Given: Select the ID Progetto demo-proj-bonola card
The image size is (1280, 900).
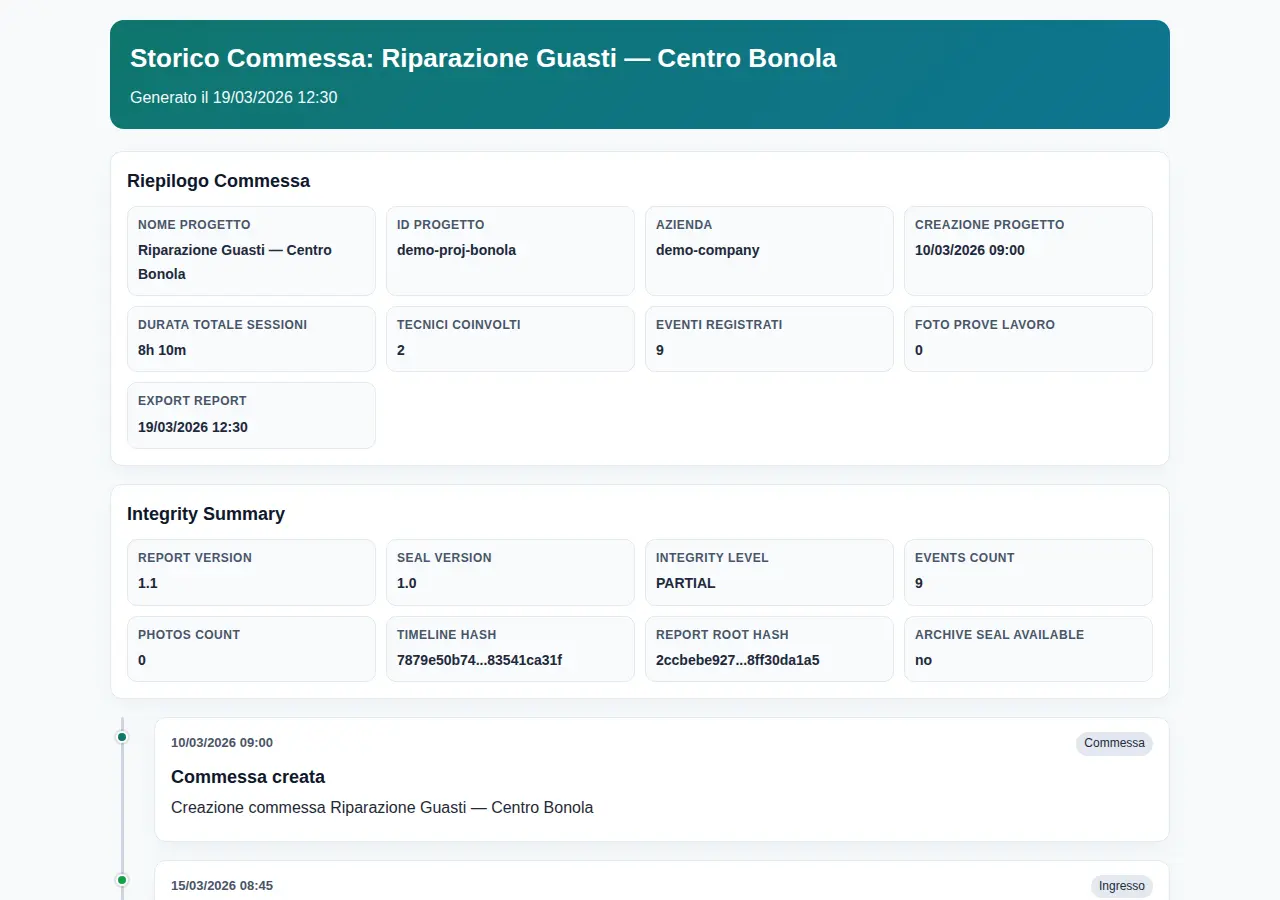Looking at the screenshot, I should pyautogui.click(x=510, y=250).
